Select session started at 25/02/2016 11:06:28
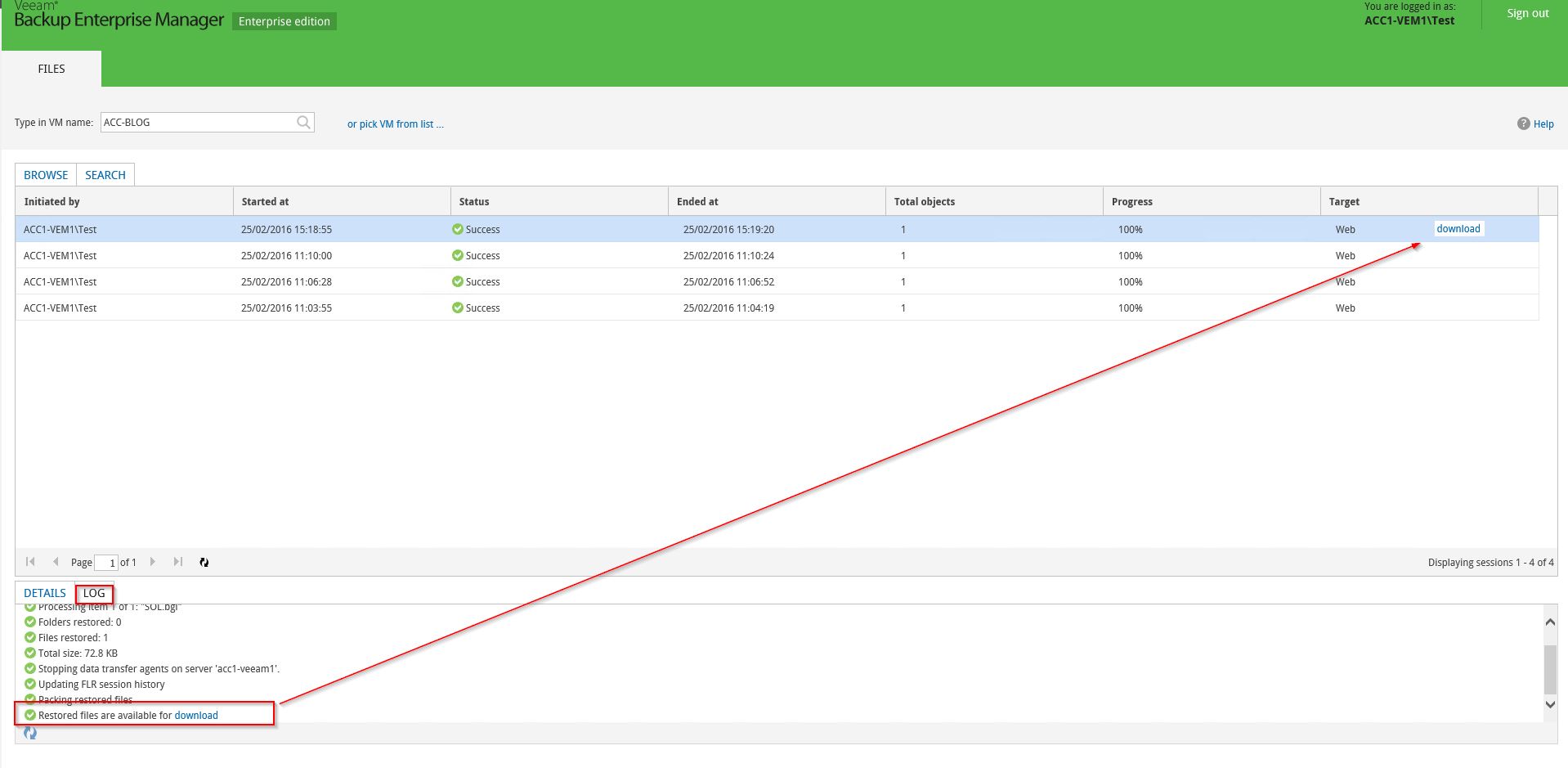Screen dimensions: 1568x768 777,281
